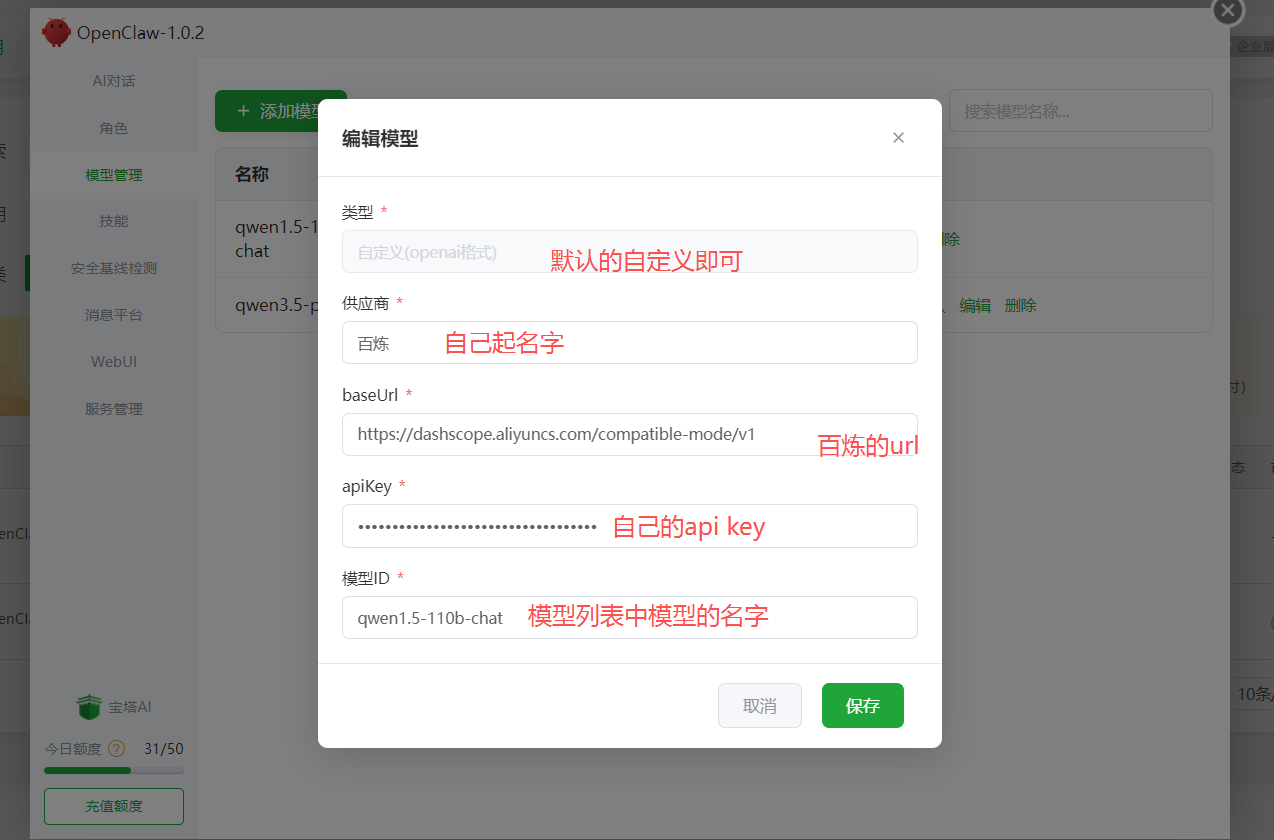Click the apiKey input field
1274x840 pixels.
click(630, 526)
